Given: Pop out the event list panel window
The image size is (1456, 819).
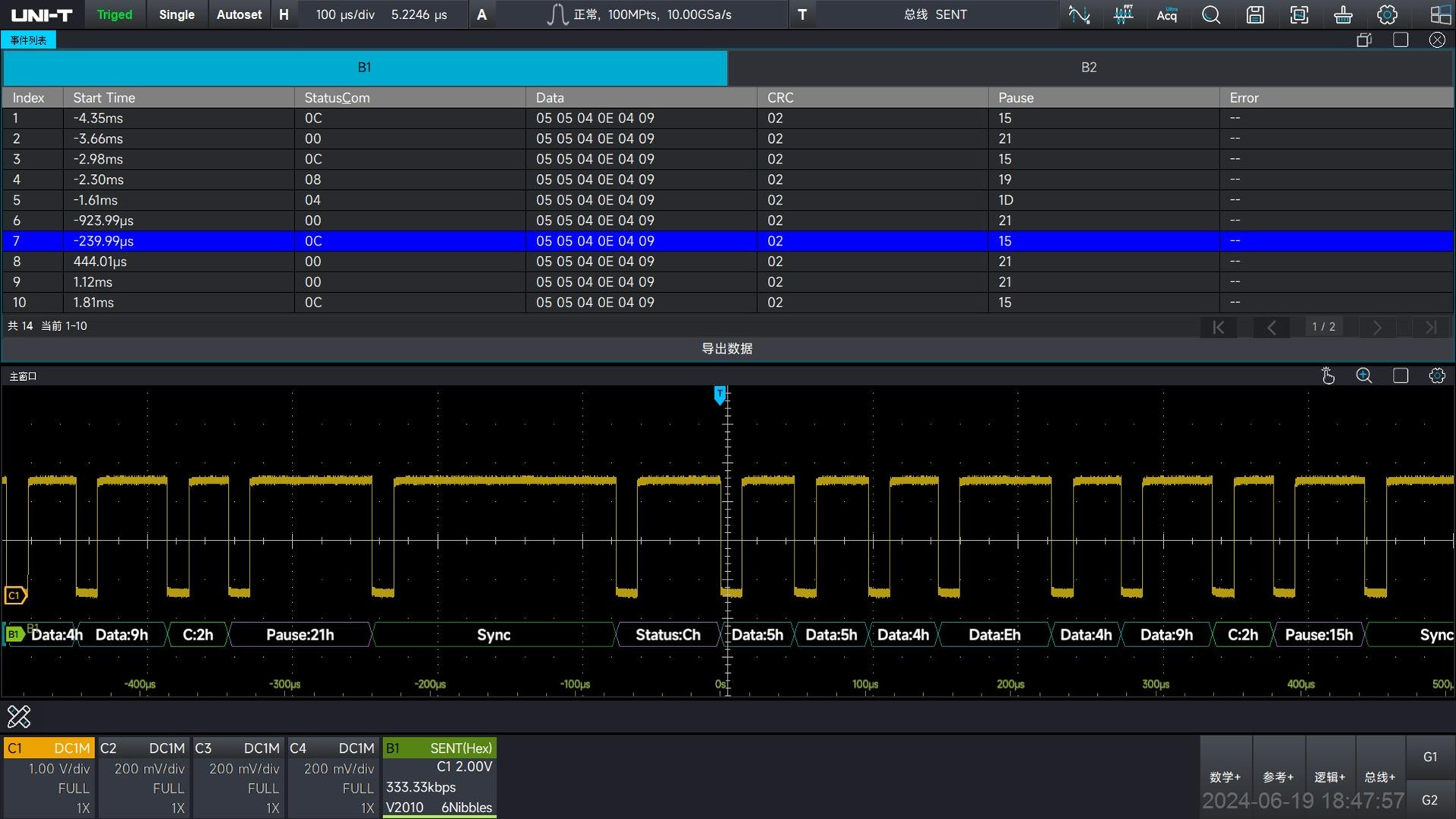Looking at the screenshot, I should tap(1364, 40).
